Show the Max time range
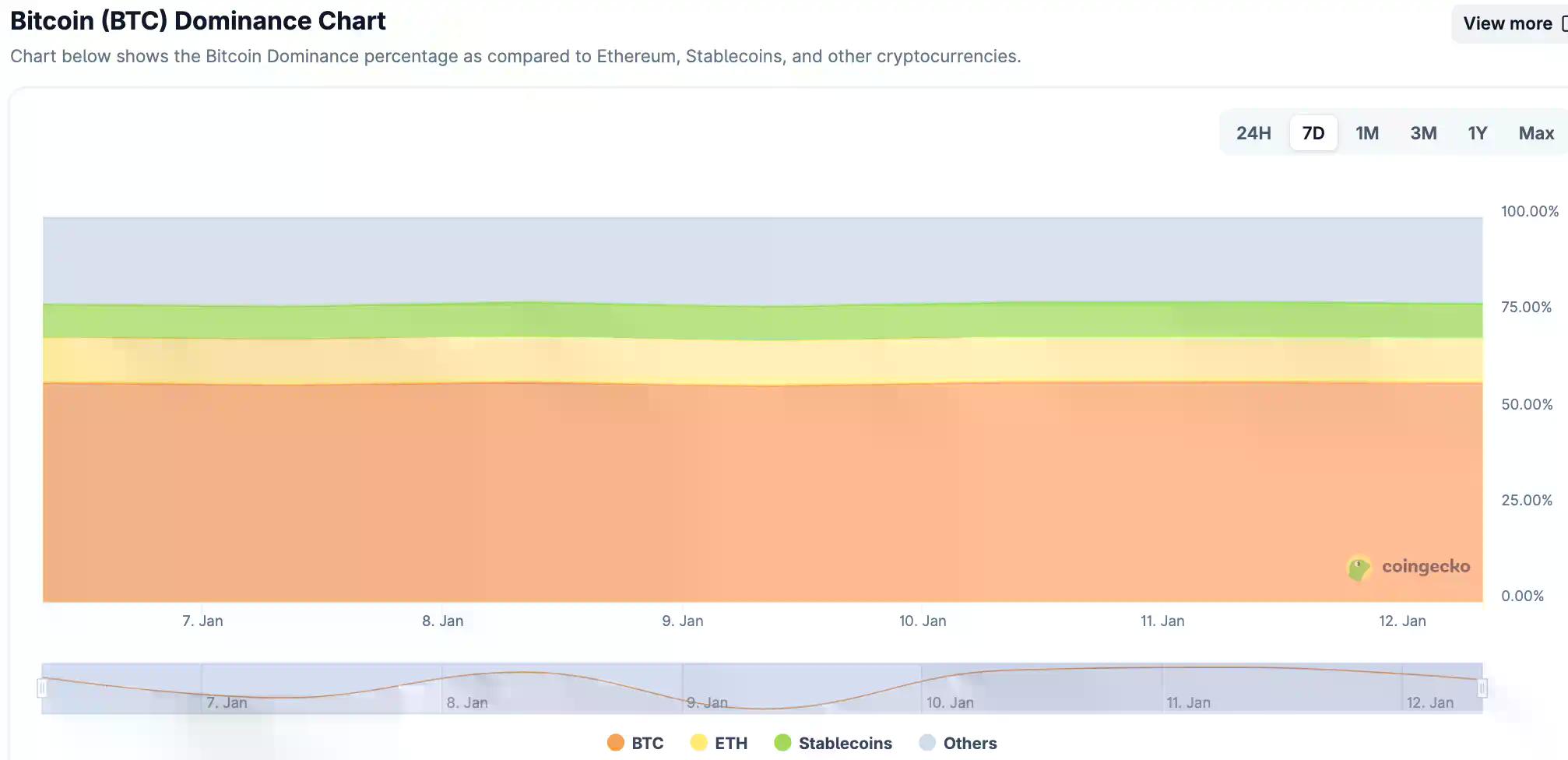 pyautogui.click(x=1535, y=133)
